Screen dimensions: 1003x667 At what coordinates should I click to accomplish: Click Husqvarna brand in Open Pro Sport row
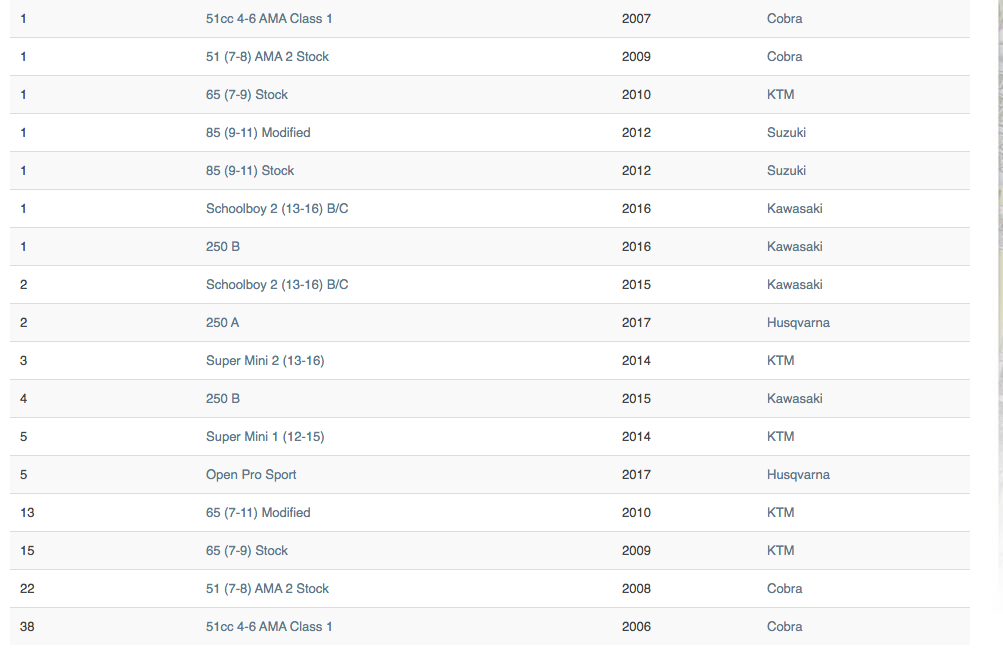pos(798,475)
